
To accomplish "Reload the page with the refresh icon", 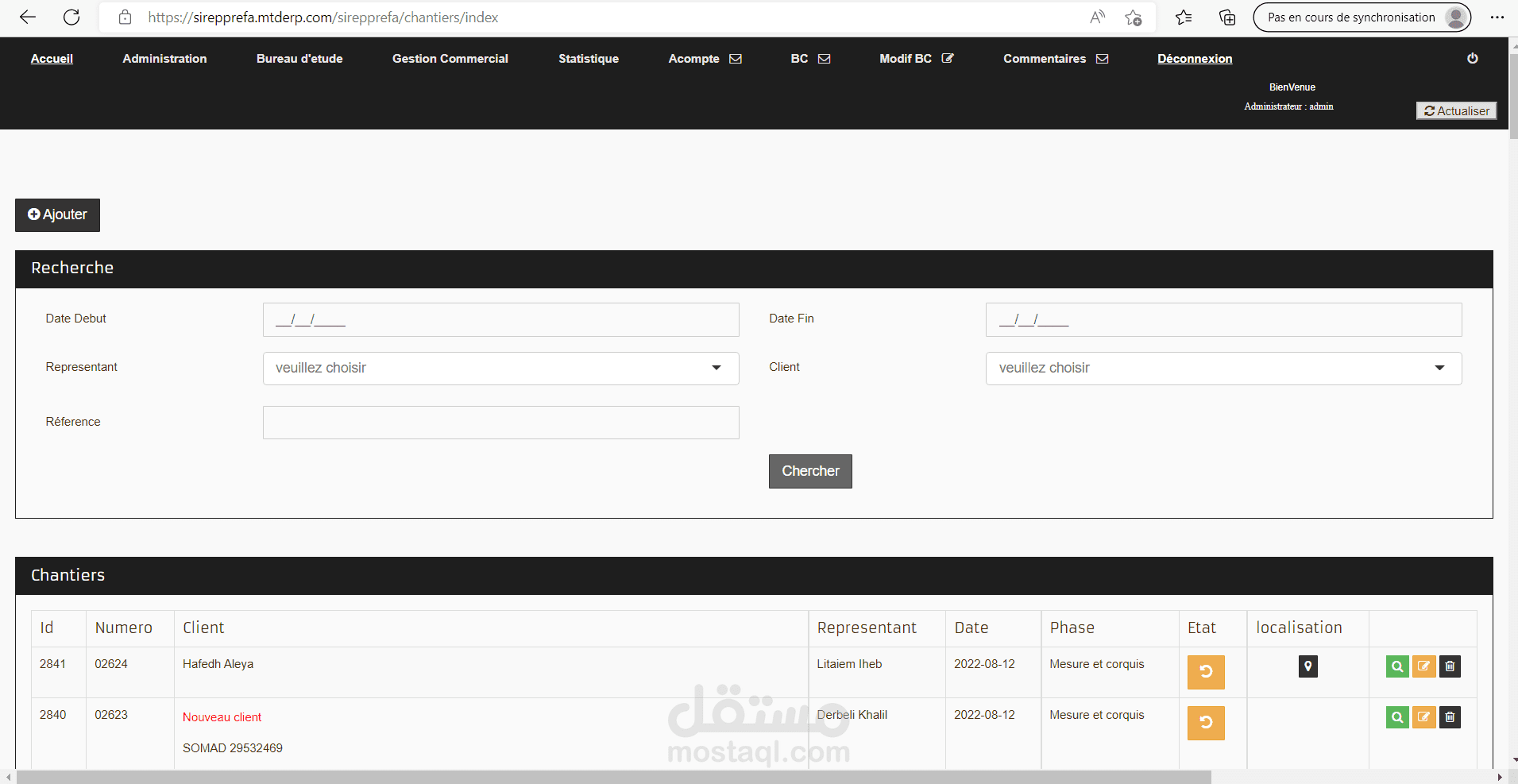I will [x=71, y=17].
